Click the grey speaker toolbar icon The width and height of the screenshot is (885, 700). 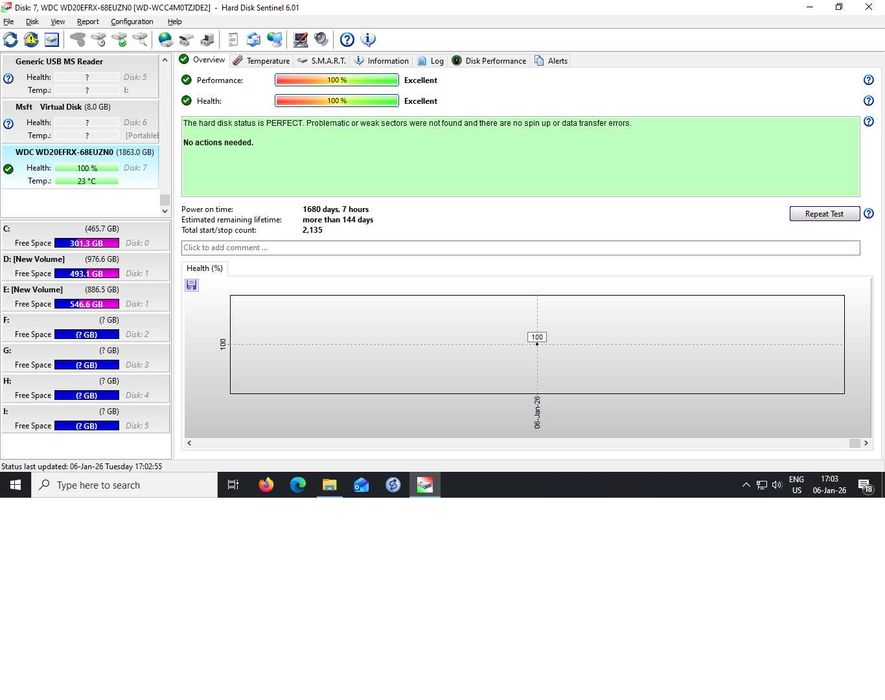(321, 40)
